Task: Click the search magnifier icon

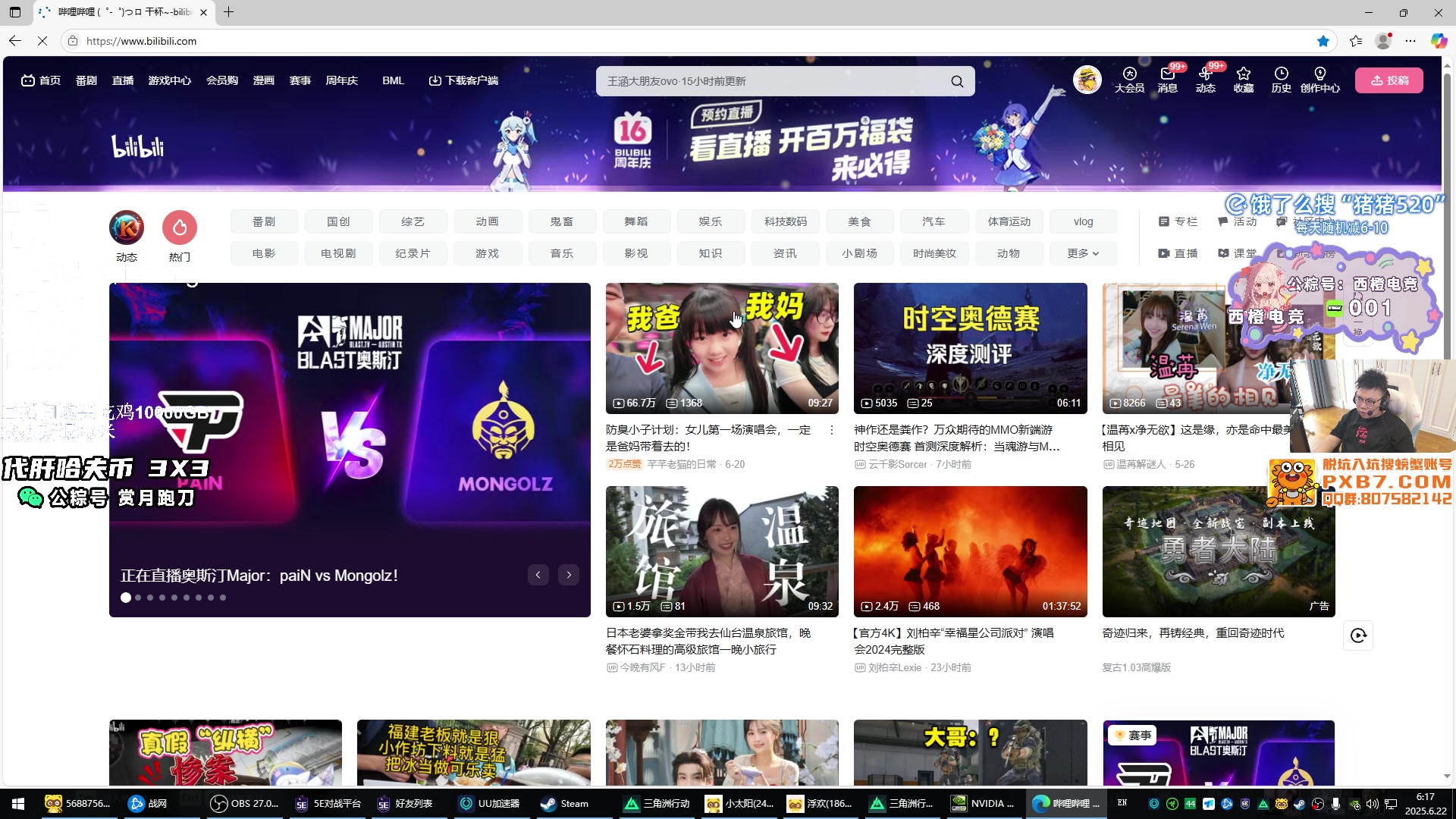Action: click(957, 81)
